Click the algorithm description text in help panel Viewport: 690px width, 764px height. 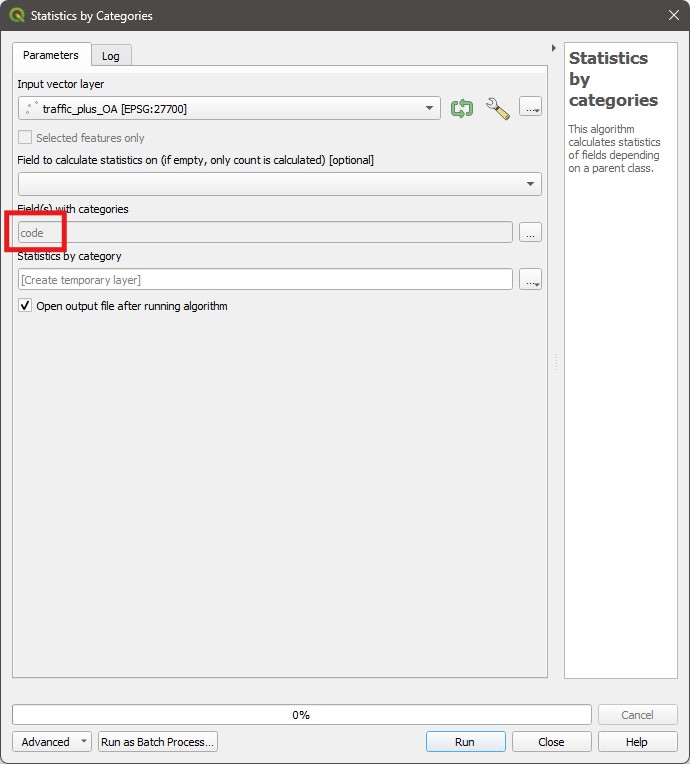tap(614, 149)
